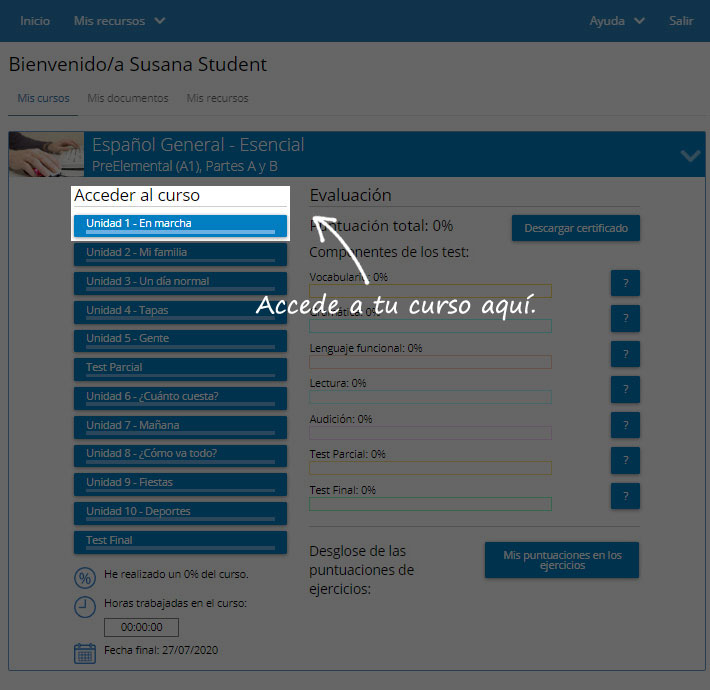Click the hours worked time field

click(141, 628)
